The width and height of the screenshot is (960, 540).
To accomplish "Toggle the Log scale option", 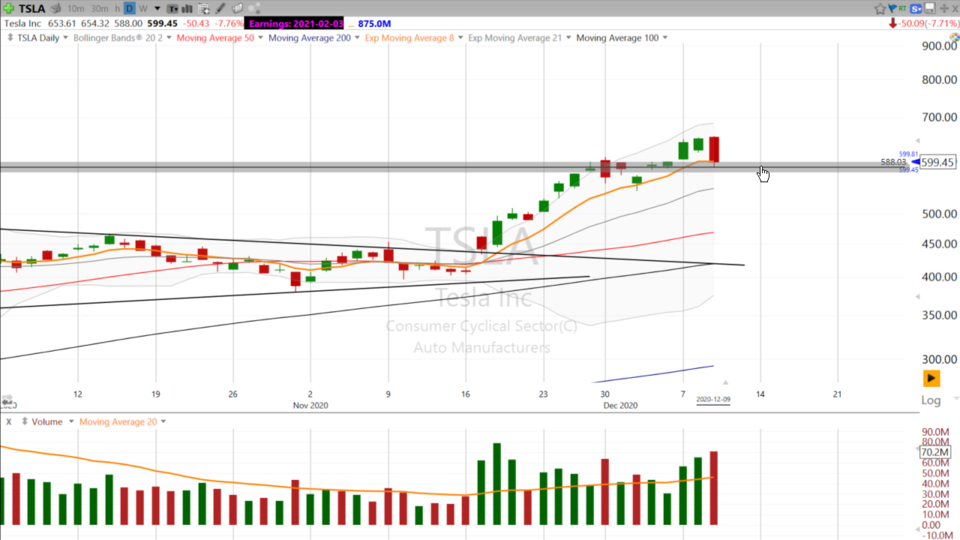I will point(931,400).
